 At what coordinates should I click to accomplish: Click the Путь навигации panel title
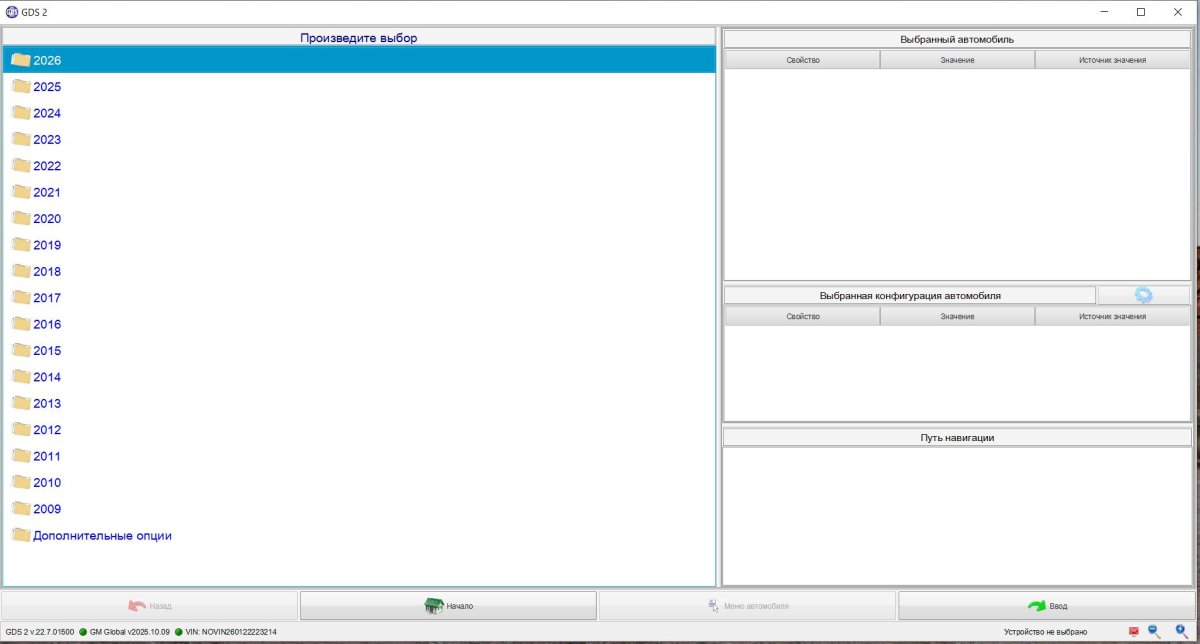tap(957, 437)
